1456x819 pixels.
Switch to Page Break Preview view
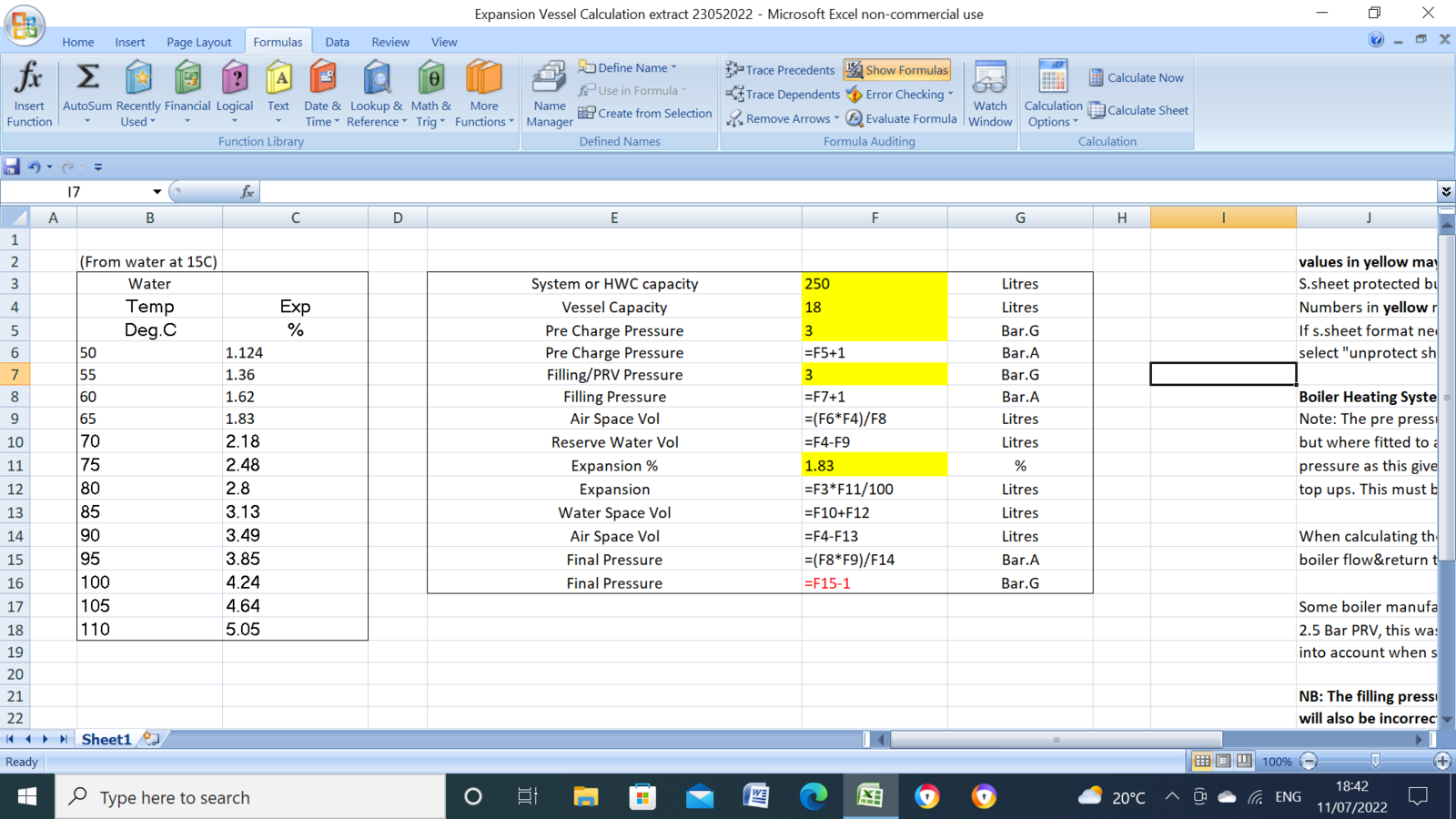point(1244,761)
